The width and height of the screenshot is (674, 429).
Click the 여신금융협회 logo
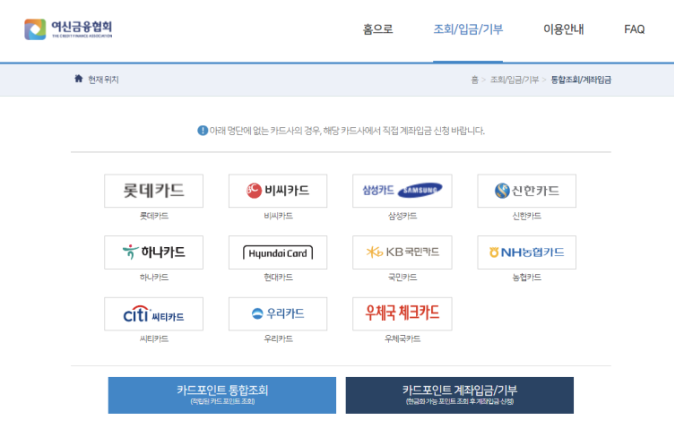point(68,29)
